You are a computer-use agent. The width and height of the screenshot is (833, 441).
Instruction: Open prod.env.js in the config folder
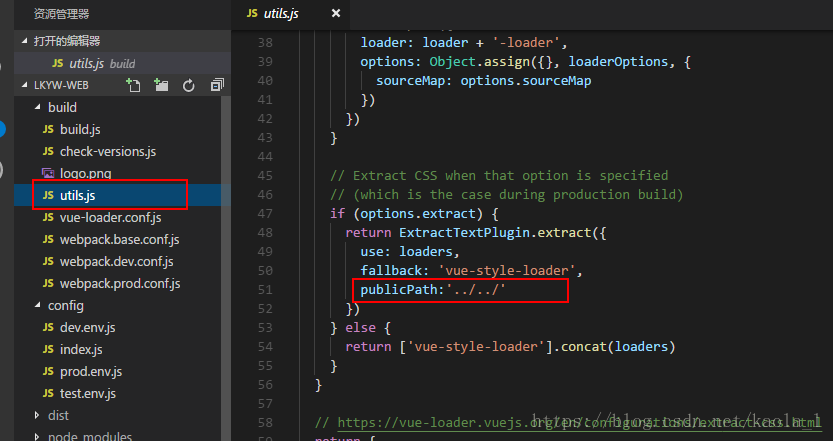pos(82,371)
